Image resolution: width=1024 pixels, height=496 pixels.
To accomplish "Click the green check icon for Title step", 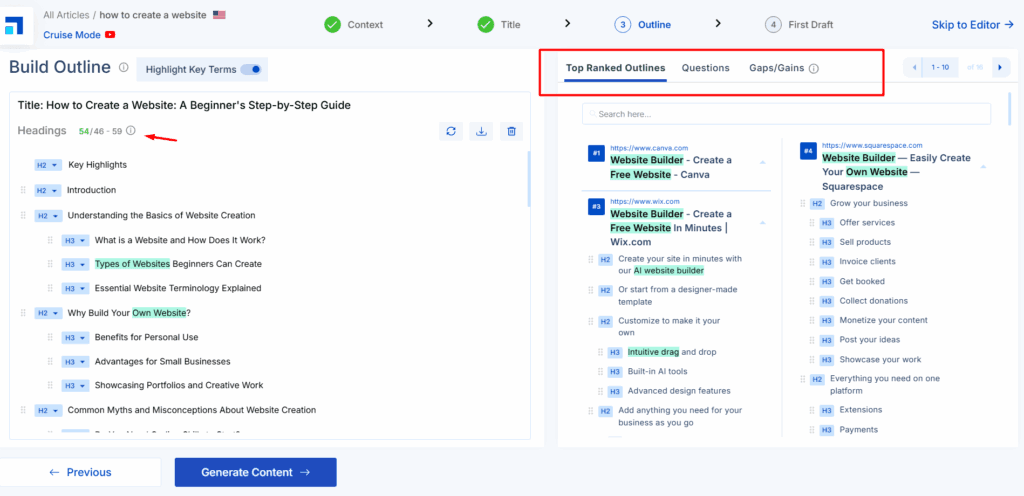I will point(485,25).
